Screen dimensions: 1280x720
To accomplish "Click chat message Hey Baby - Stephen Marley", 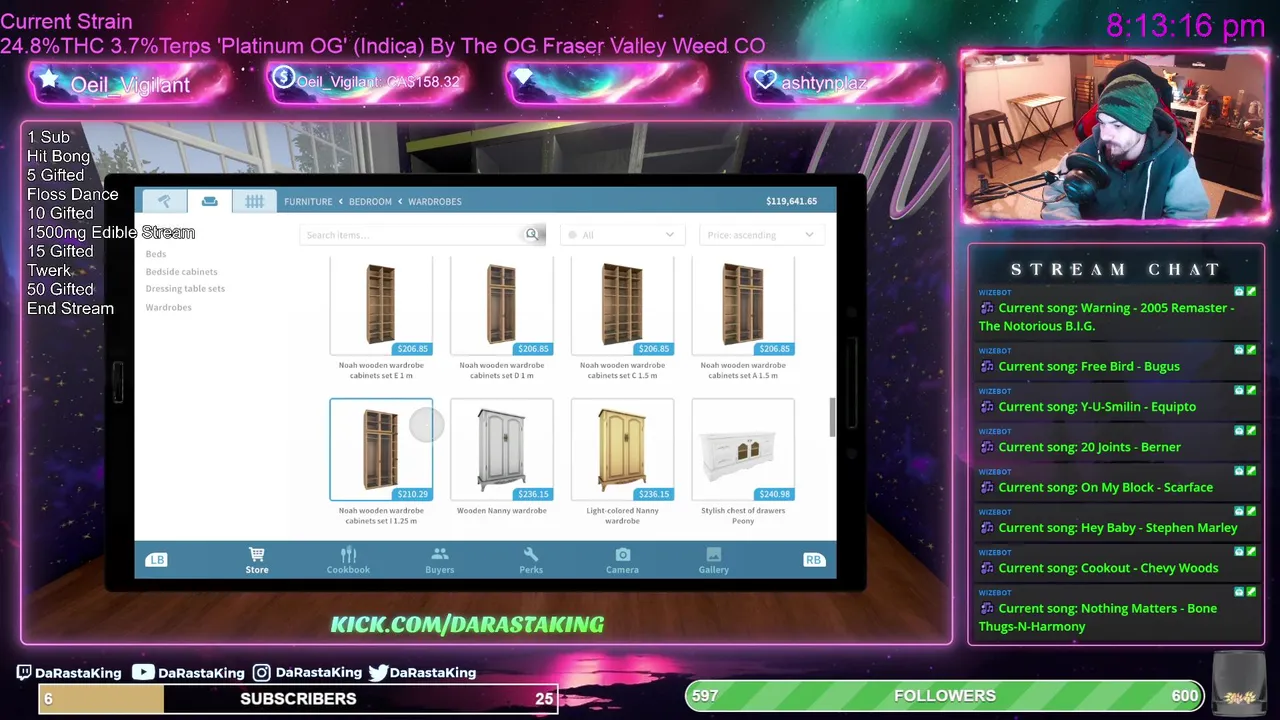I will pos(1117,527).
